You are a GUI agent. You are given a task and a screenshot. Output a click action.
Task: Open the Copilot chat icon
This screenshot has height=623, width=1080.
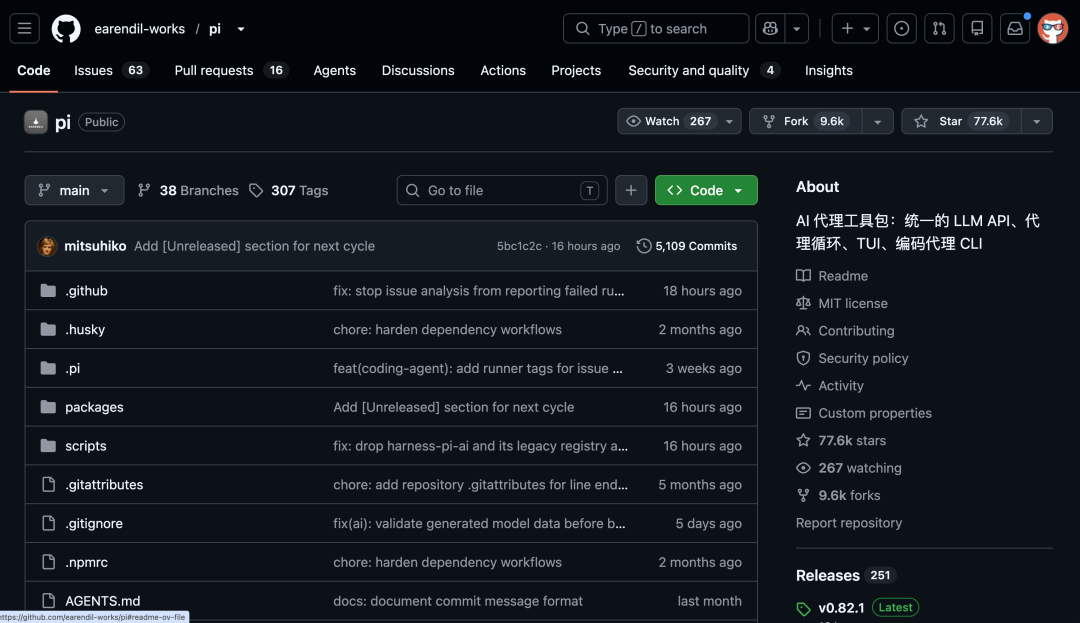[770, 29]
